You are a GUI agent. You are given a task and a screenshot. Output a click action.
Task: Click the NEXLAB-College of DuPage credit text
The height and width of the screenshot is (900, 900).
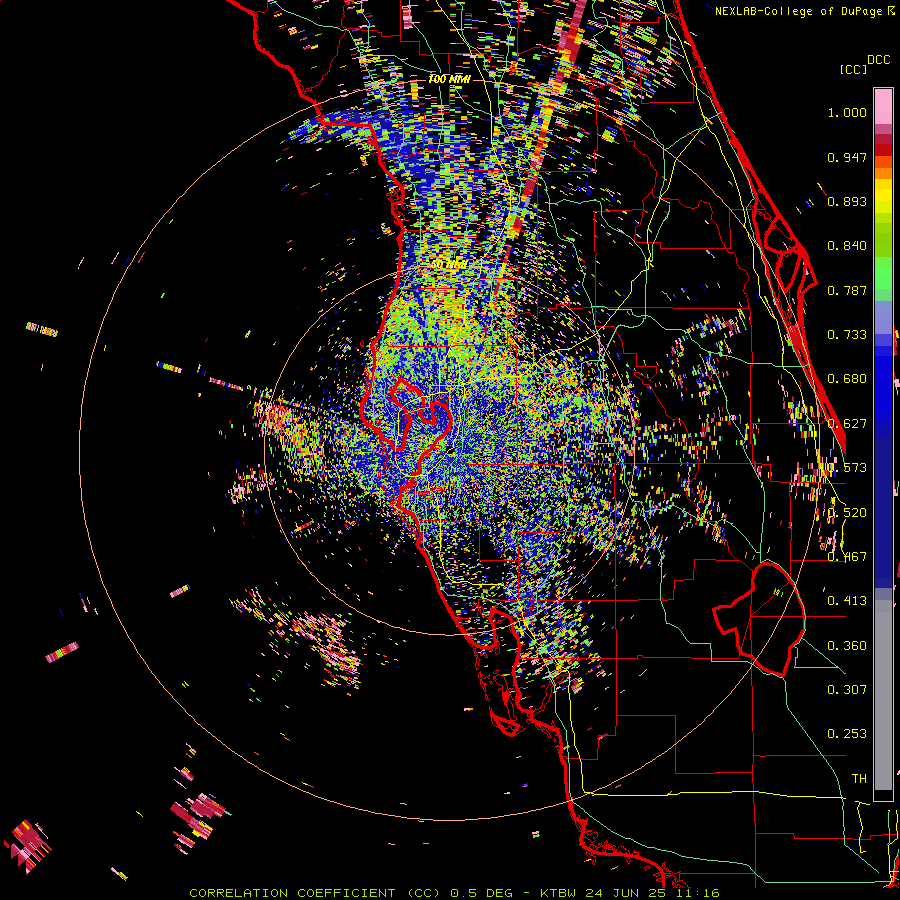(x=799, y=11)
